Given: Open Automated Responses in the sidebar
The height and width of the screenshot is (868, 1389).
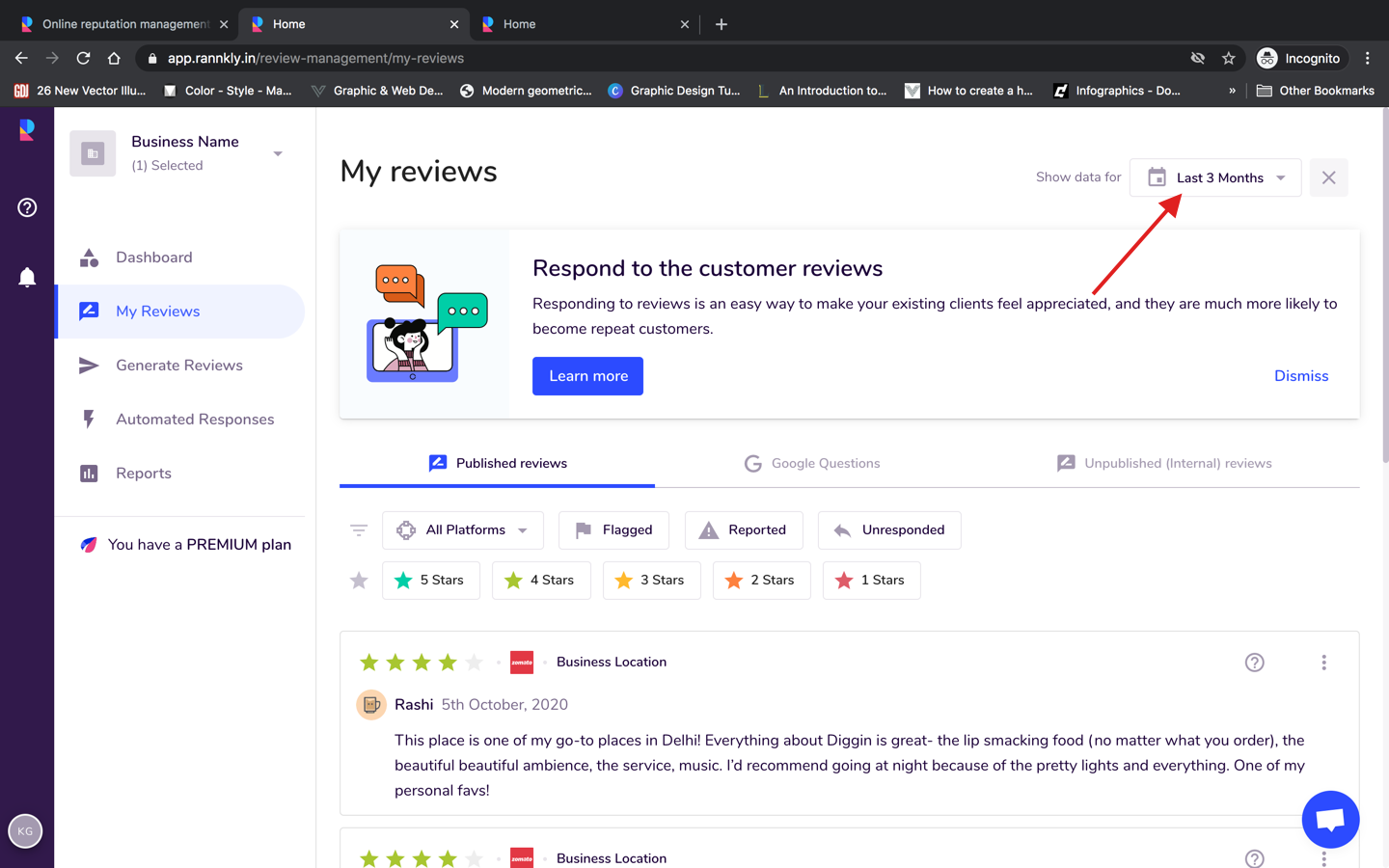Looking at the screenshot, I should tap(181, 420).
